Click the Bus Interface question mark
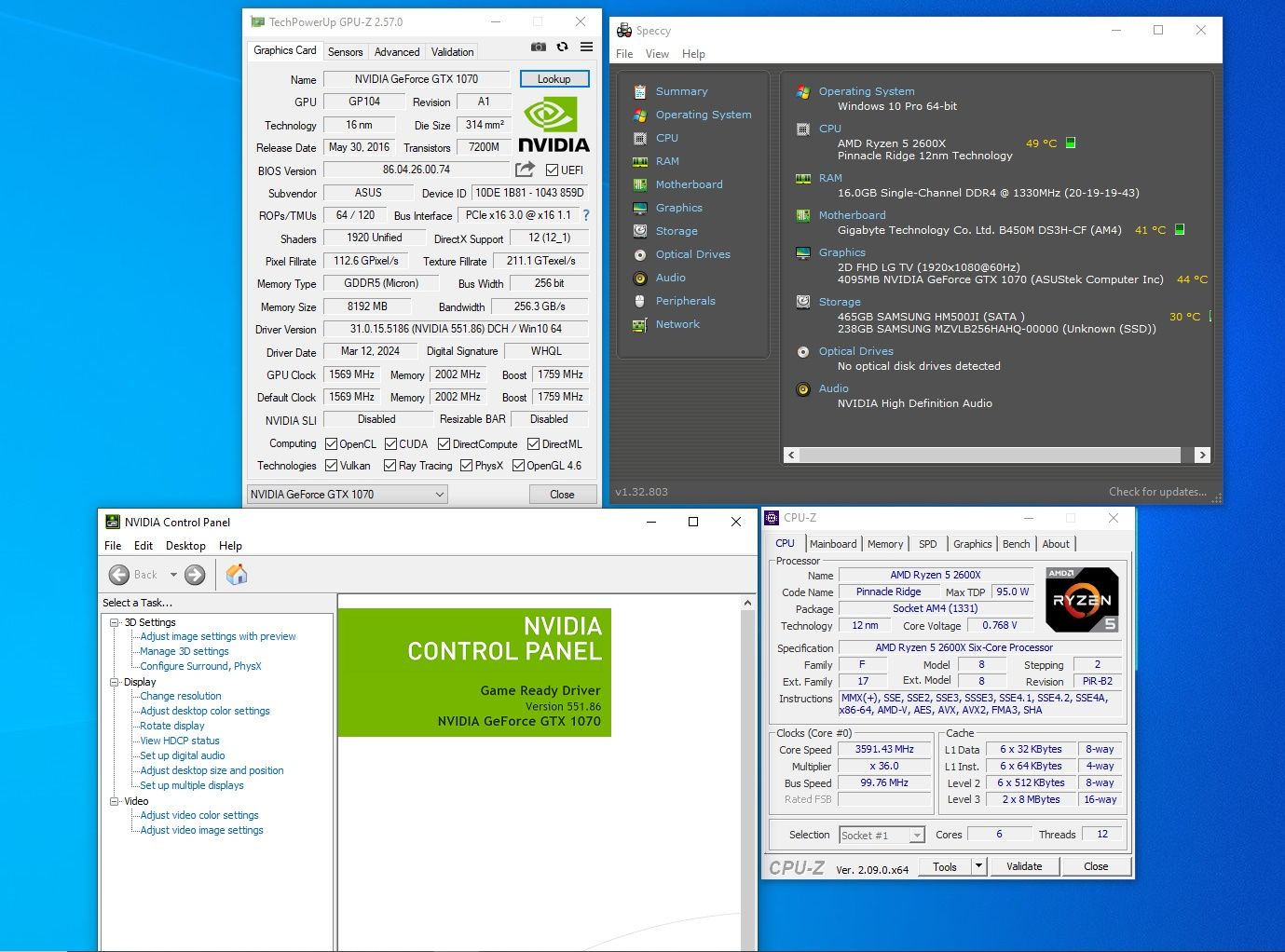The width and height of the screenshot is (1285, 952). 586,215
